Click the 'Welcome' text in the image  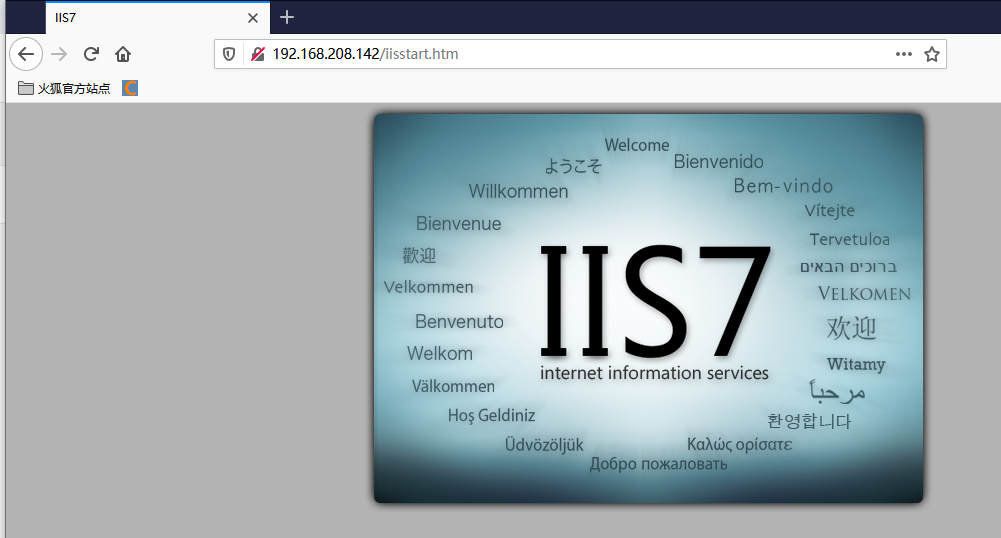[636, 145]
